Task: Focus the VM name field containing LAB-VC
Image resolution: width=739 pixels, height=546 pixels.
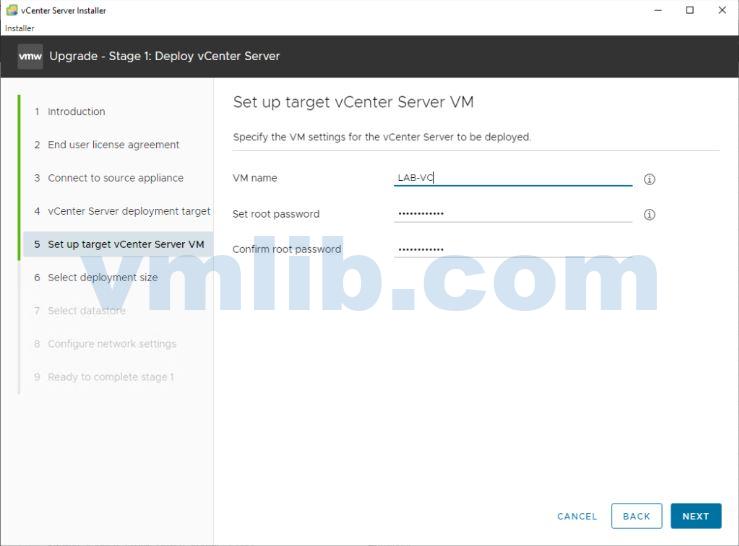Action: click(x=513, y=178)
